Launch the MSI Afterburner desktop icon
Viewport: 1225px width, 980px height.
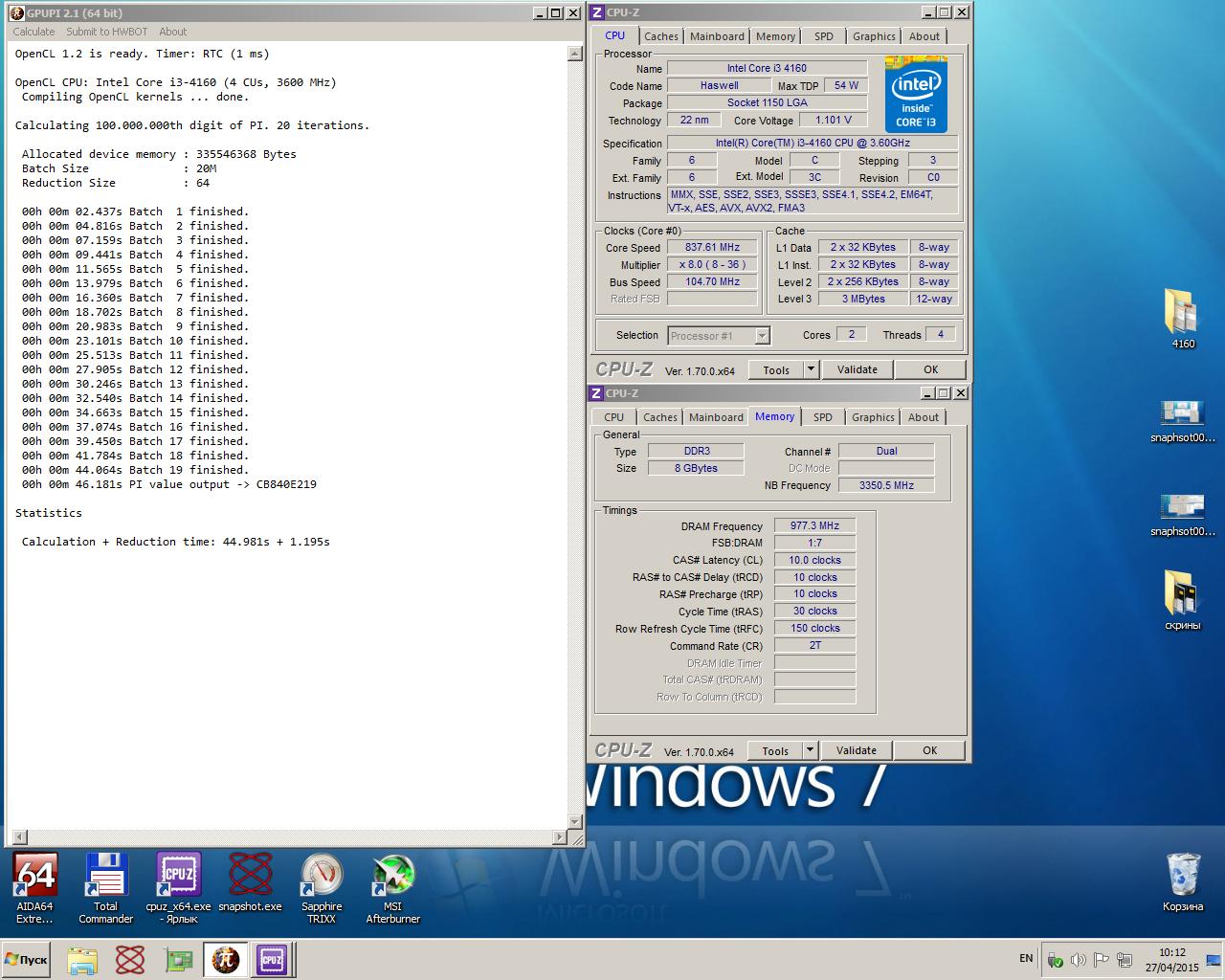coord(392,887)
